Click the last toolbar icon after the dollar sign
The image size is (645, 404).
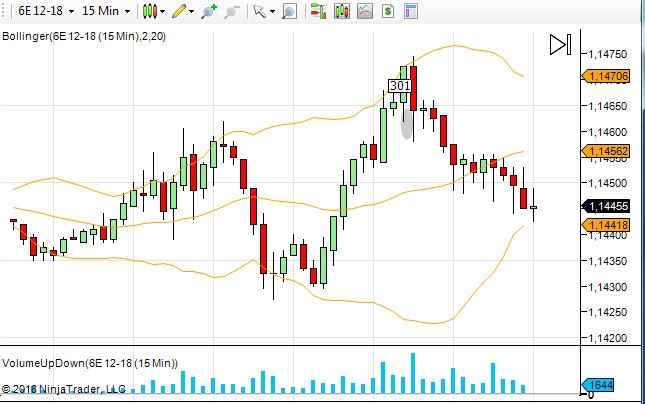coord(410,12)
